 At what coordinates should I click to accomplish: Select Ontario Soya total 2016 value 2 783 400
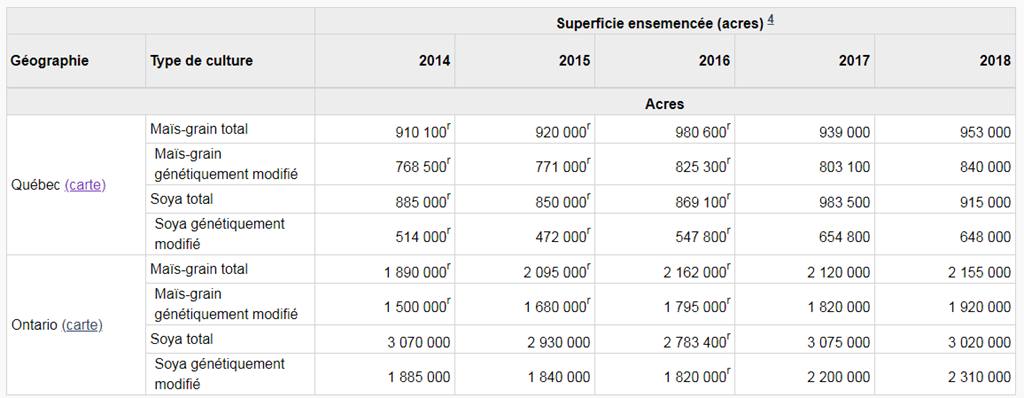click(702, 339)
